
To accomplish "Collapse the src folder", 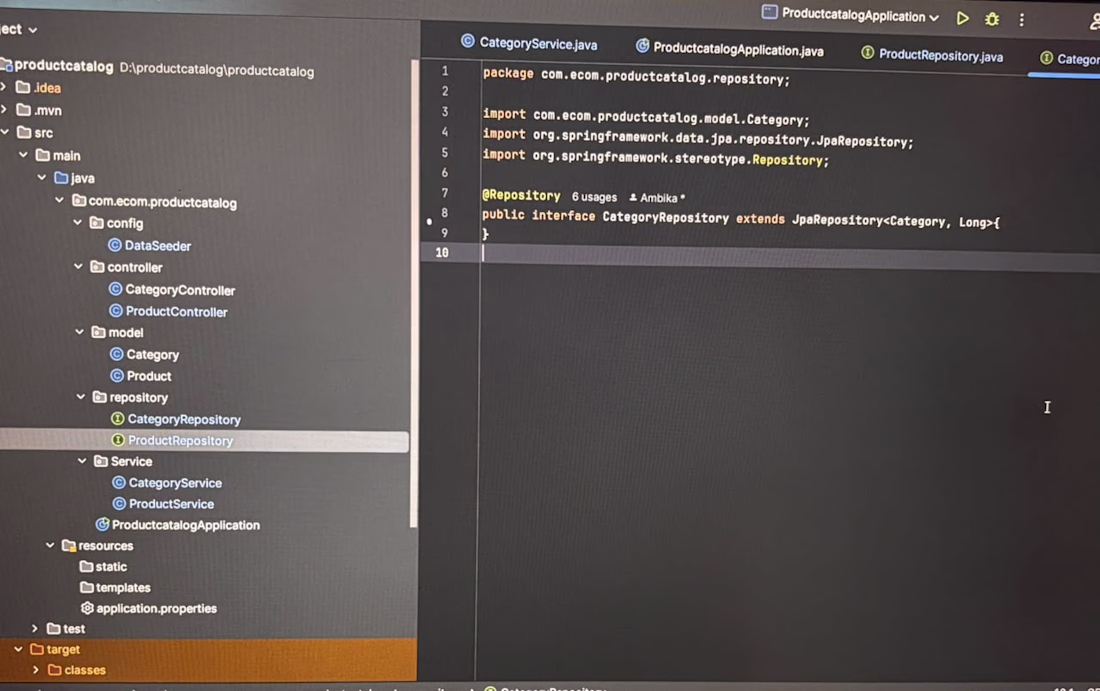I will click(x=6, y=132).
